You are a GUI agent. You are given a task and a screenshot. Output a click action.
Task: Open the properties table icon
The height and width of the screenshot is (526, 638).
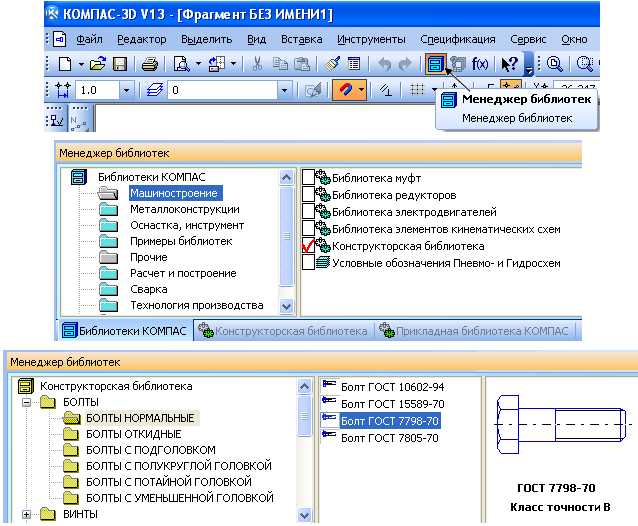click(x=354, y=64)
